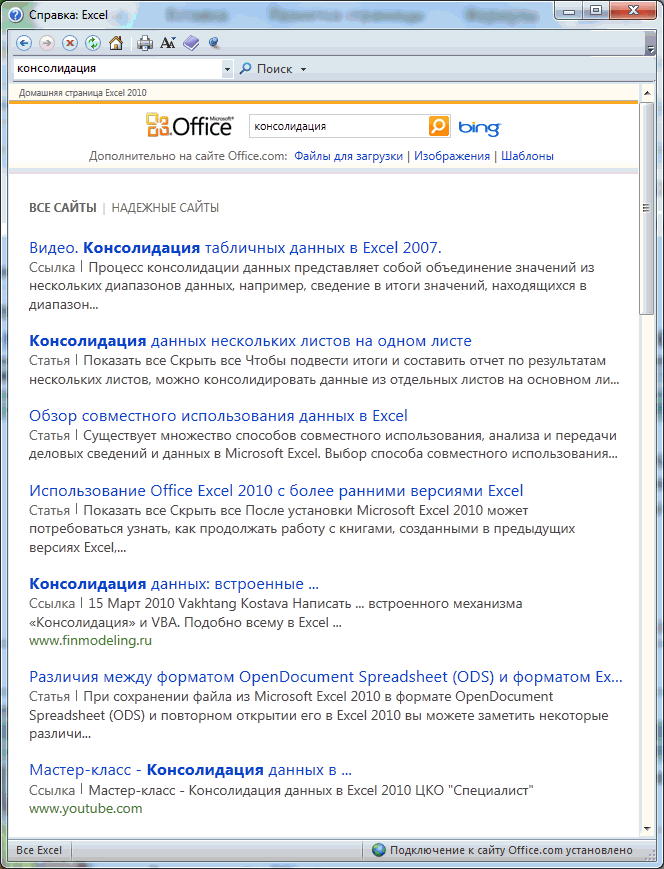Viewport: 664px width, 869px height.
Task: Click the orange Bing search magnifier button
Action: click(x=438, y=126)
